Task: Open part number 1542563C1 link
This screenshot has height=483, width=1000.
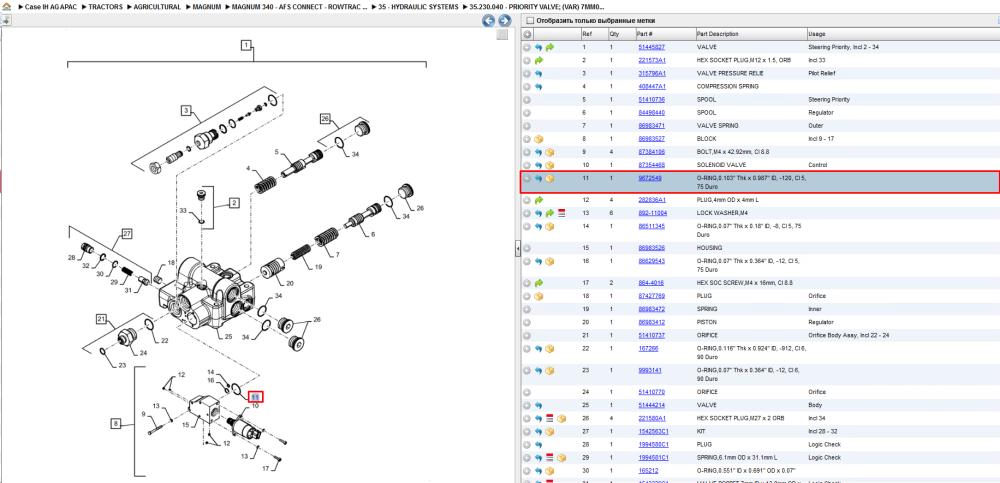Action: click(x=653, y=431)
